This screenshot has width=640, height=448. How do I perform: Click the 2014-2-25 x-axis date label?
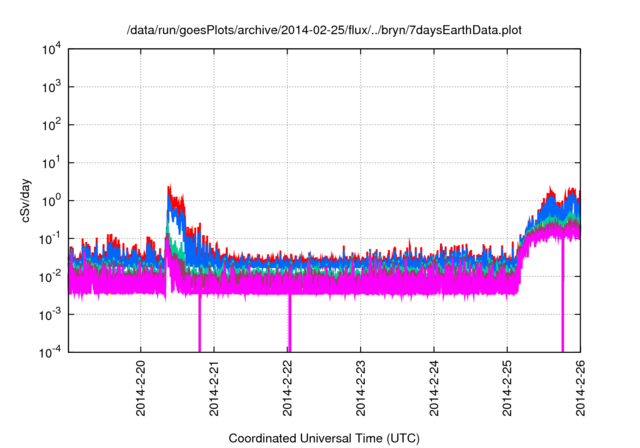[507, 388]
